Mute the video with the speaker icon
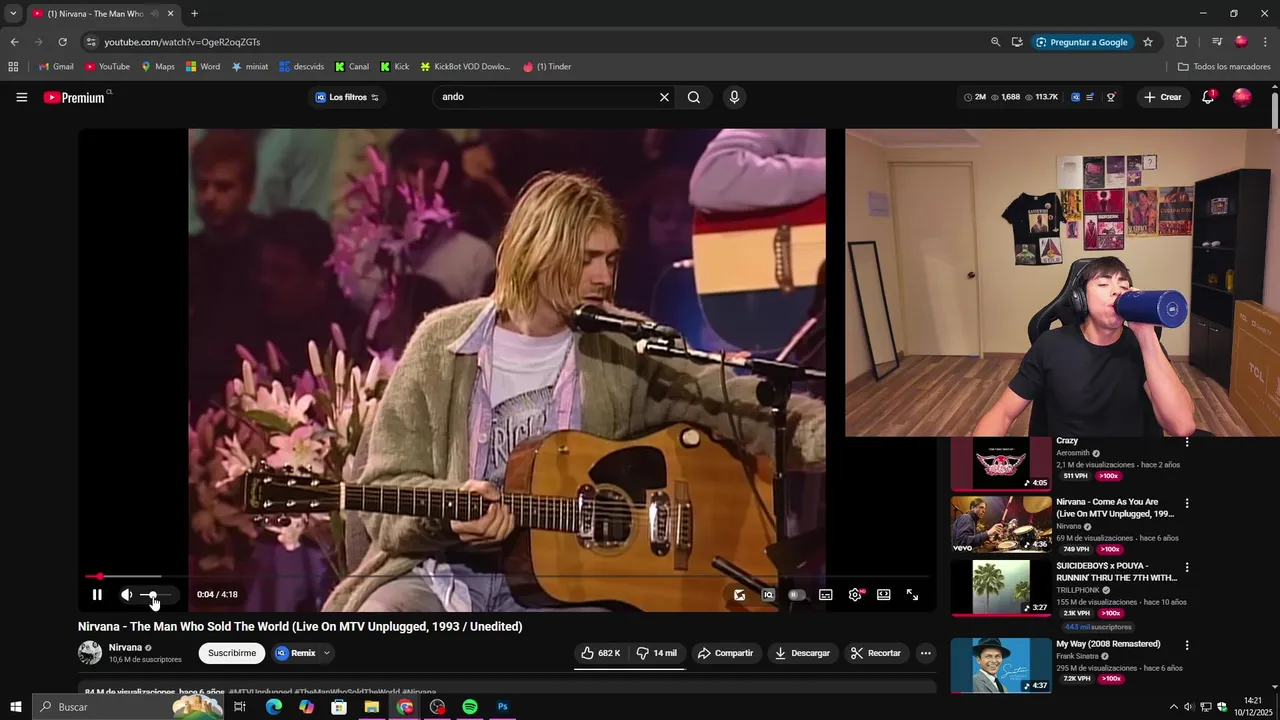 click(127, 594)
